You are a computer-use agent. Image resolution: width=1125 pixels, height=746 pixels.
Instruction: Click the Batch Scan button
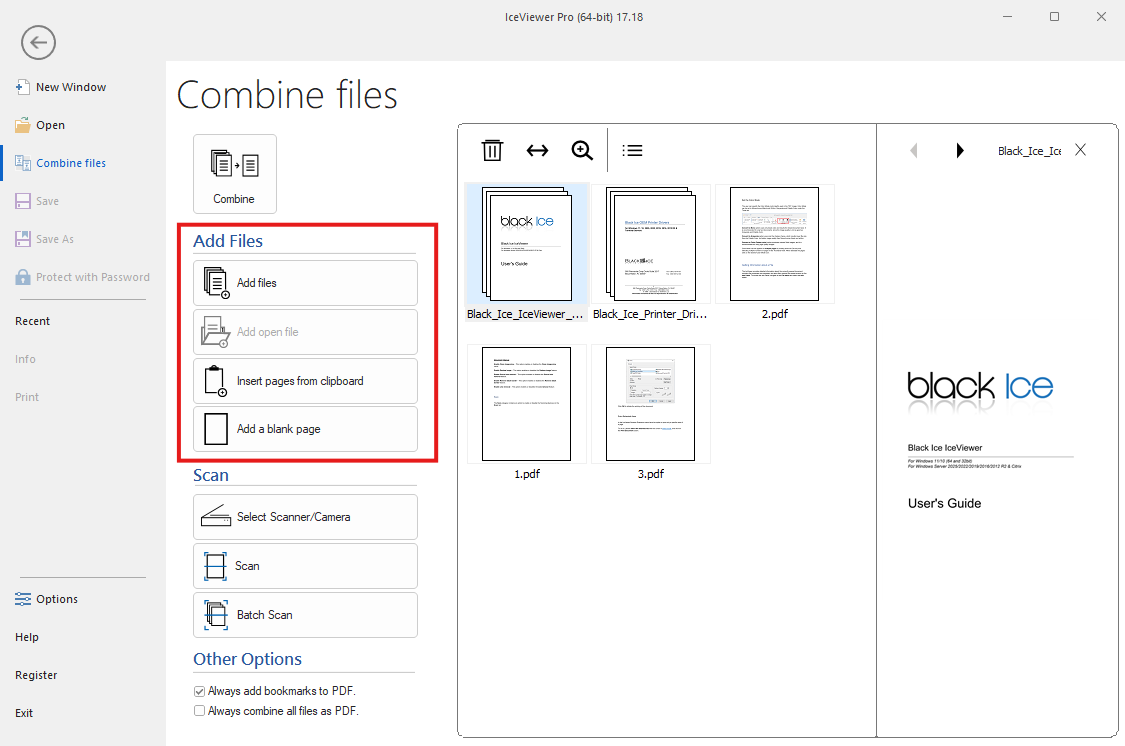305,615
